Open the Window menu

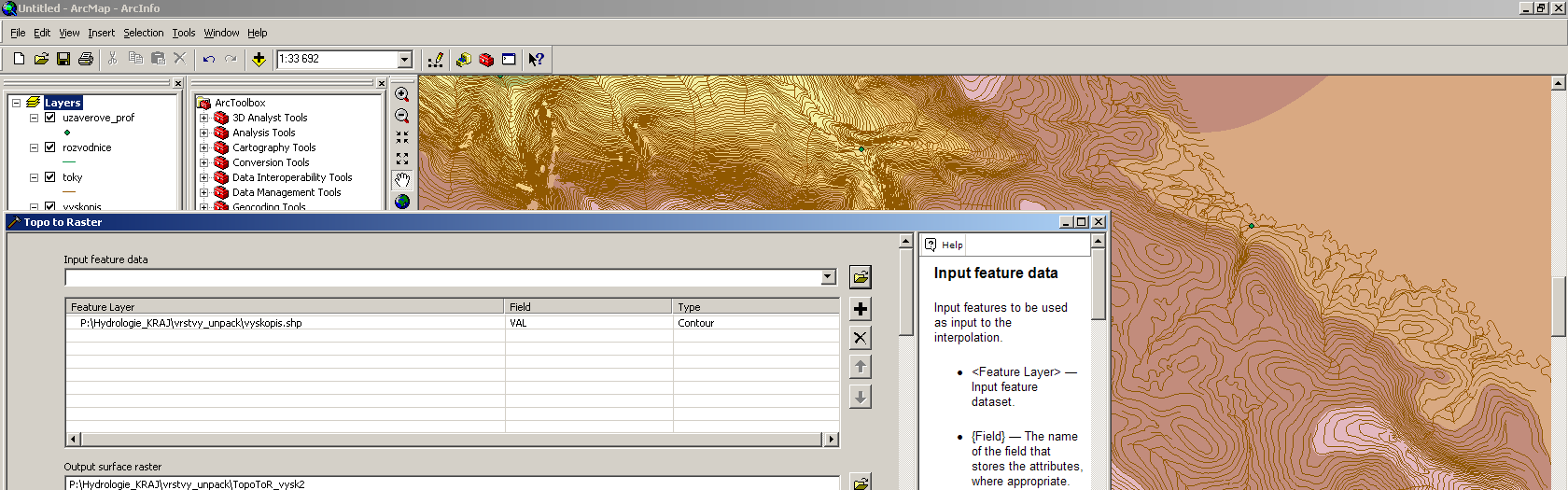click(x=221, y=33)
